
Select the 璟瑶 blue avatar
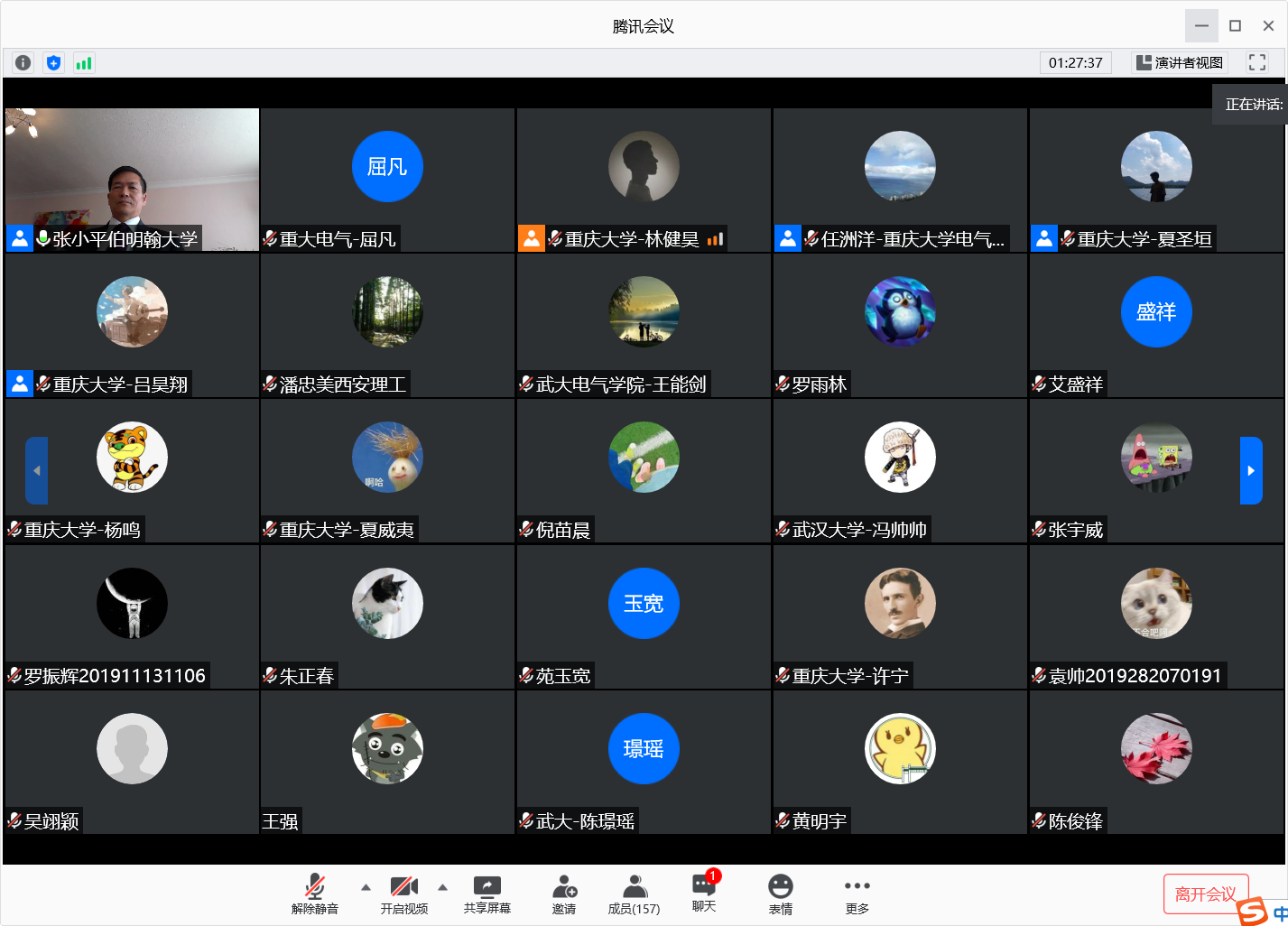click(644, 748)
